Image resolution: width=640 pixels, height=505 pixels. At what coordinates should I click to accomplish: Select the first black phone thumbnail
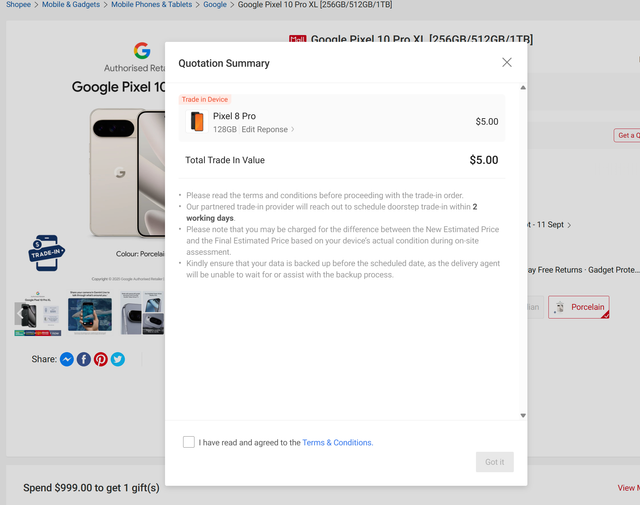point(38,313)
